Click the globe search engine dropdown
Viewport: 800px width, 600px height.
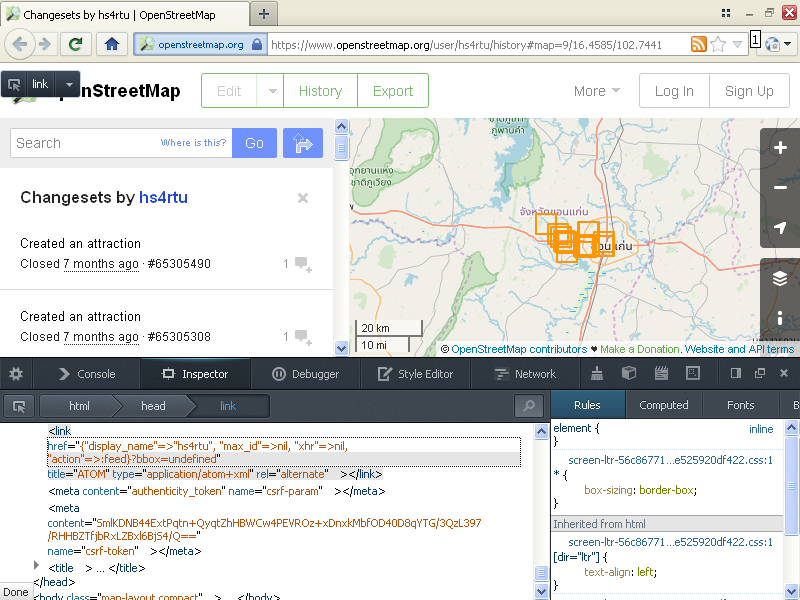(778, 44)
